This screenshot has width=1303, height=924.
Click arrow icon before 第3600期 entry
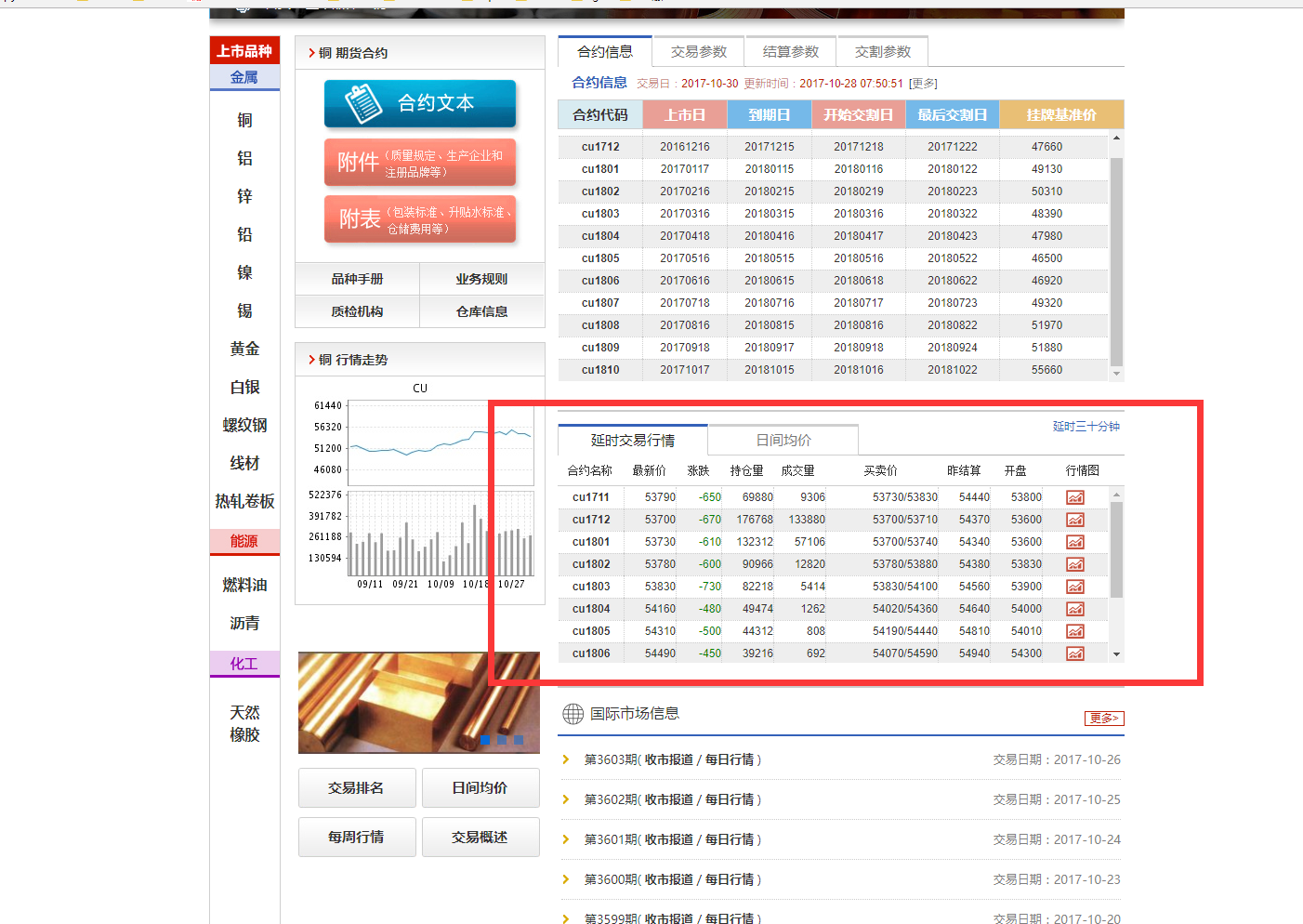pos(565,879)
